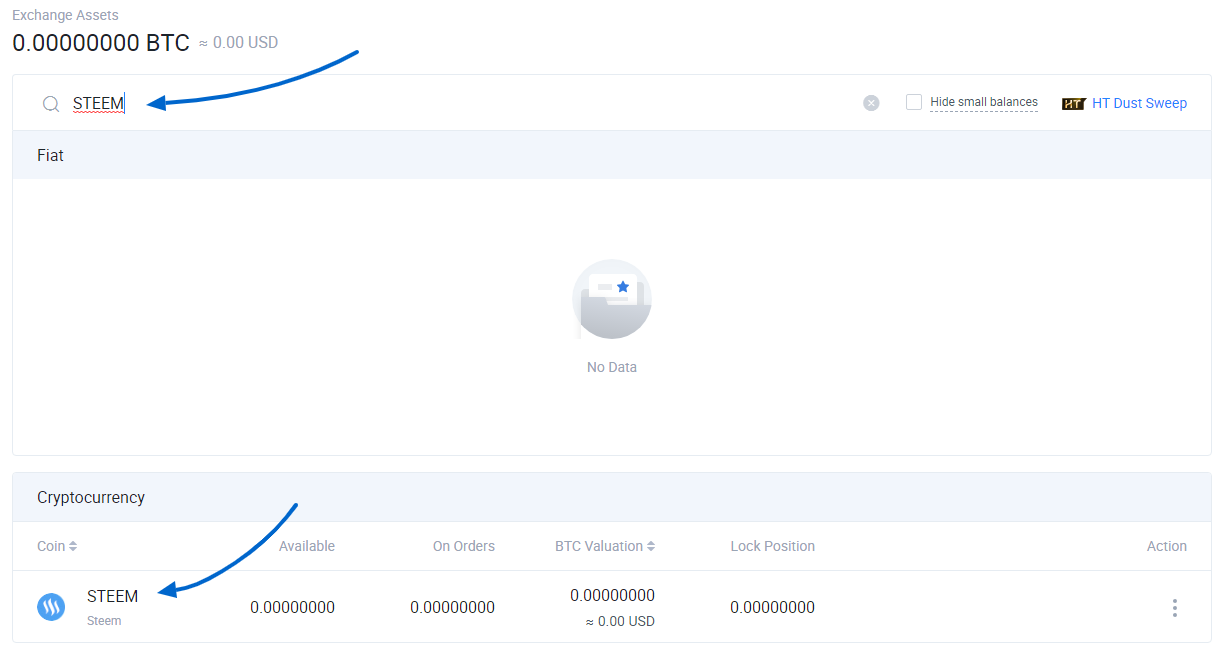Enable the Hide small balances checkbox
The height and width of the screenshot is (657, 1221).
click(914, 102)
